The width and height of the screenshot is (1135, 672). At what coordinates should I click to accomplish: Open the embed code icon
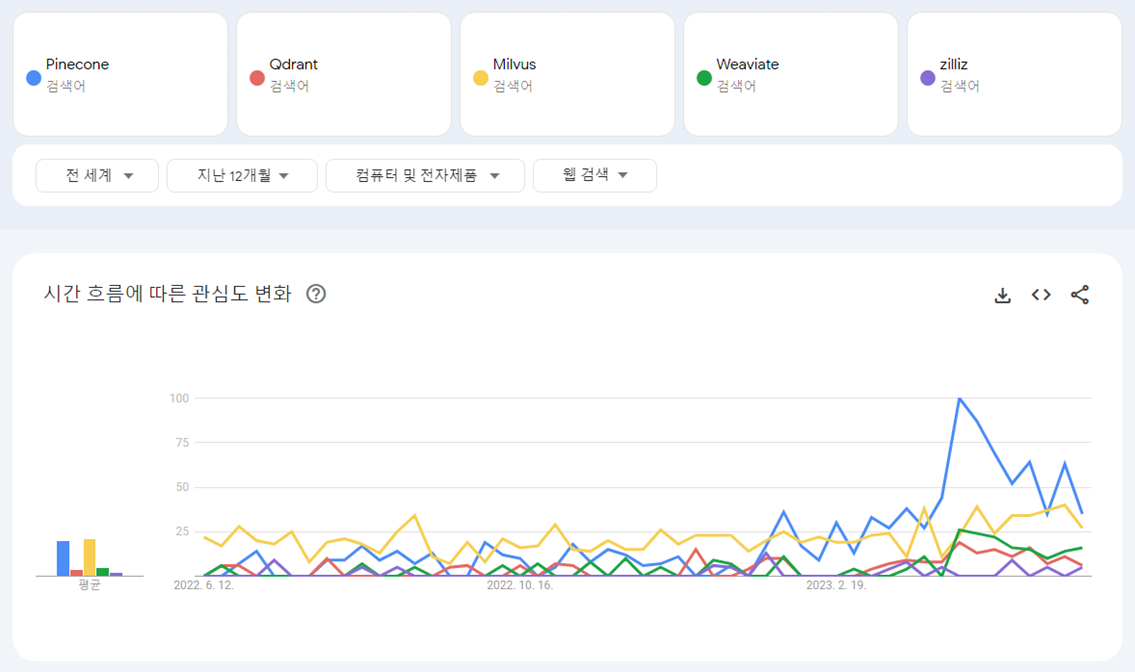click(x=1041, y=295)
